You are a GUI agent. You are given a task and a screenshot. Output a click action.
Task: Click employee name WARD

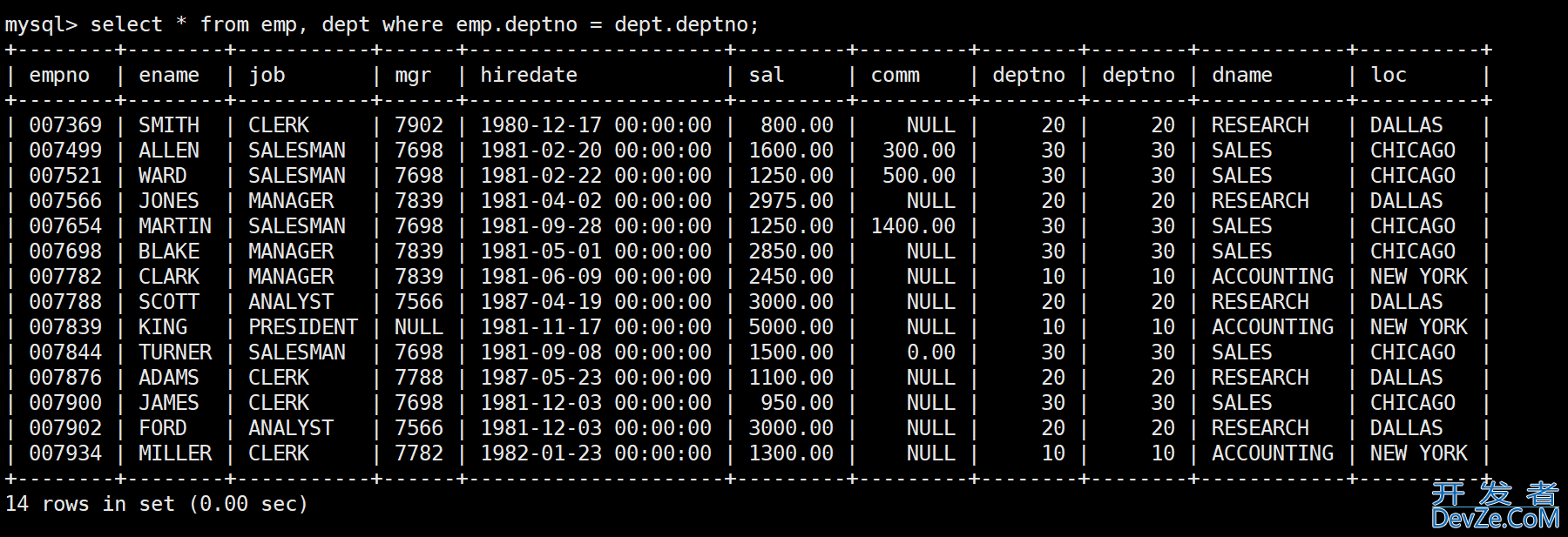163,176
